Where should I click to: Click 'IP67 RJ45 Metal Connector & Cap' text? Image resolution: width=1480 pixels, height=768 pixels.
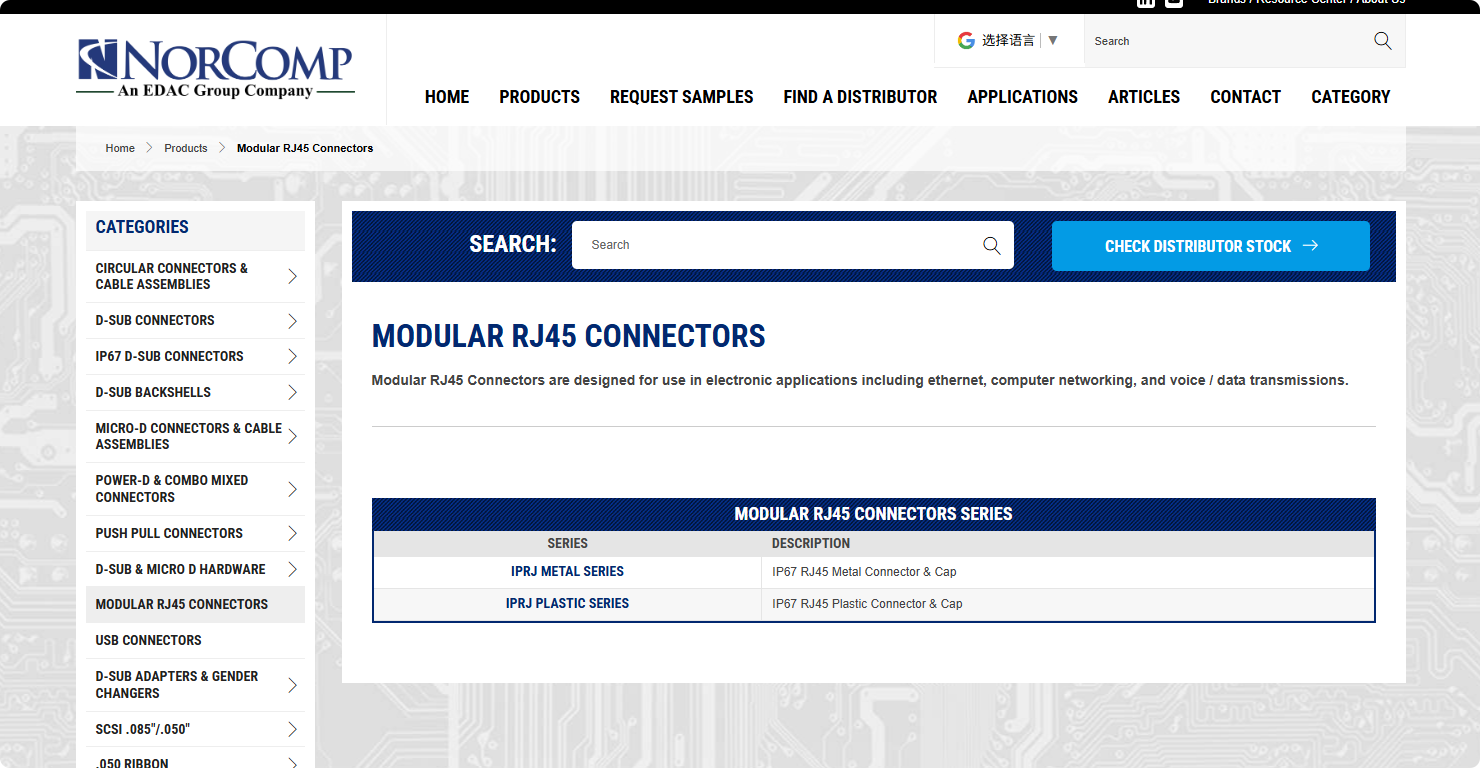(864, 572)
